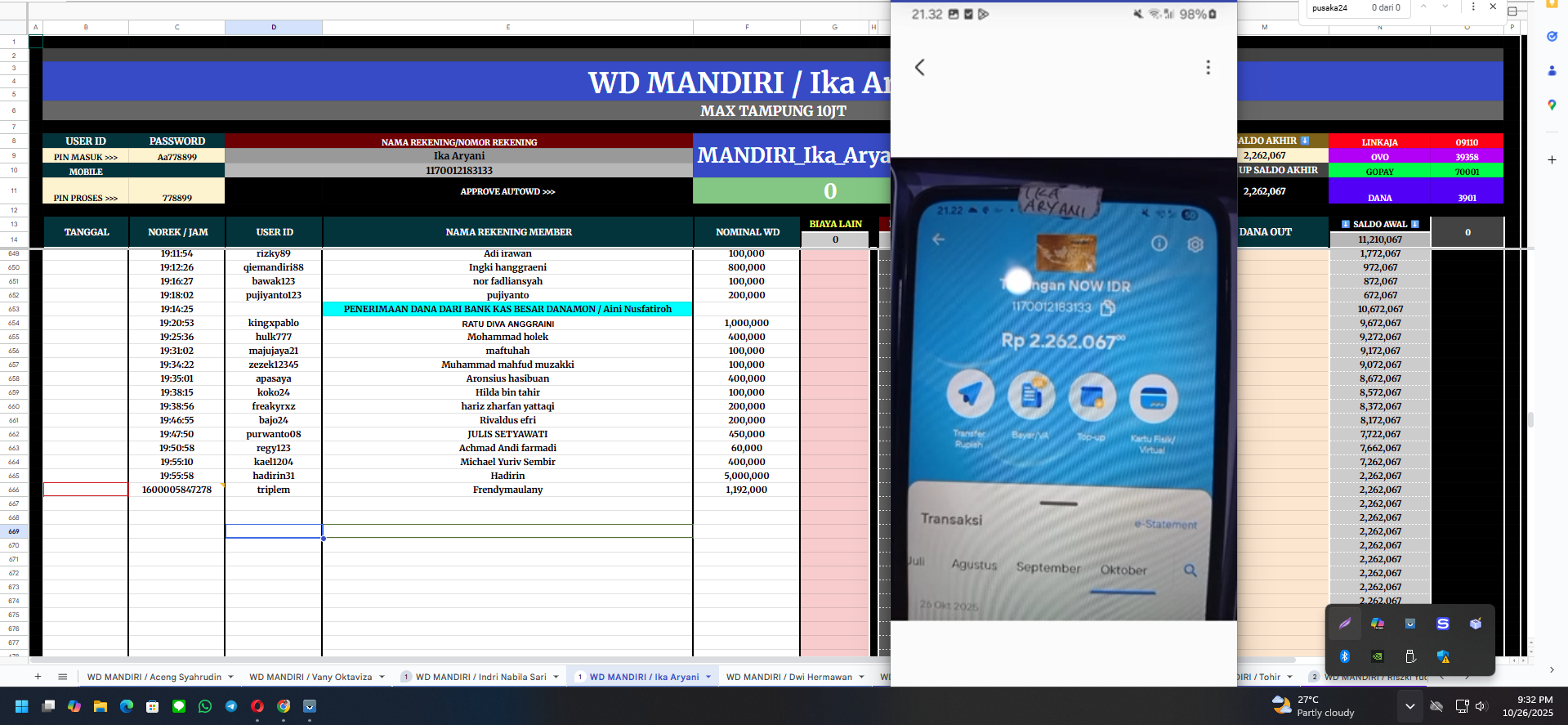Screen dimensions: 1568x725
Task: Open volume control in system tray
Action: pyautogui.click(x=1481, y=706)
